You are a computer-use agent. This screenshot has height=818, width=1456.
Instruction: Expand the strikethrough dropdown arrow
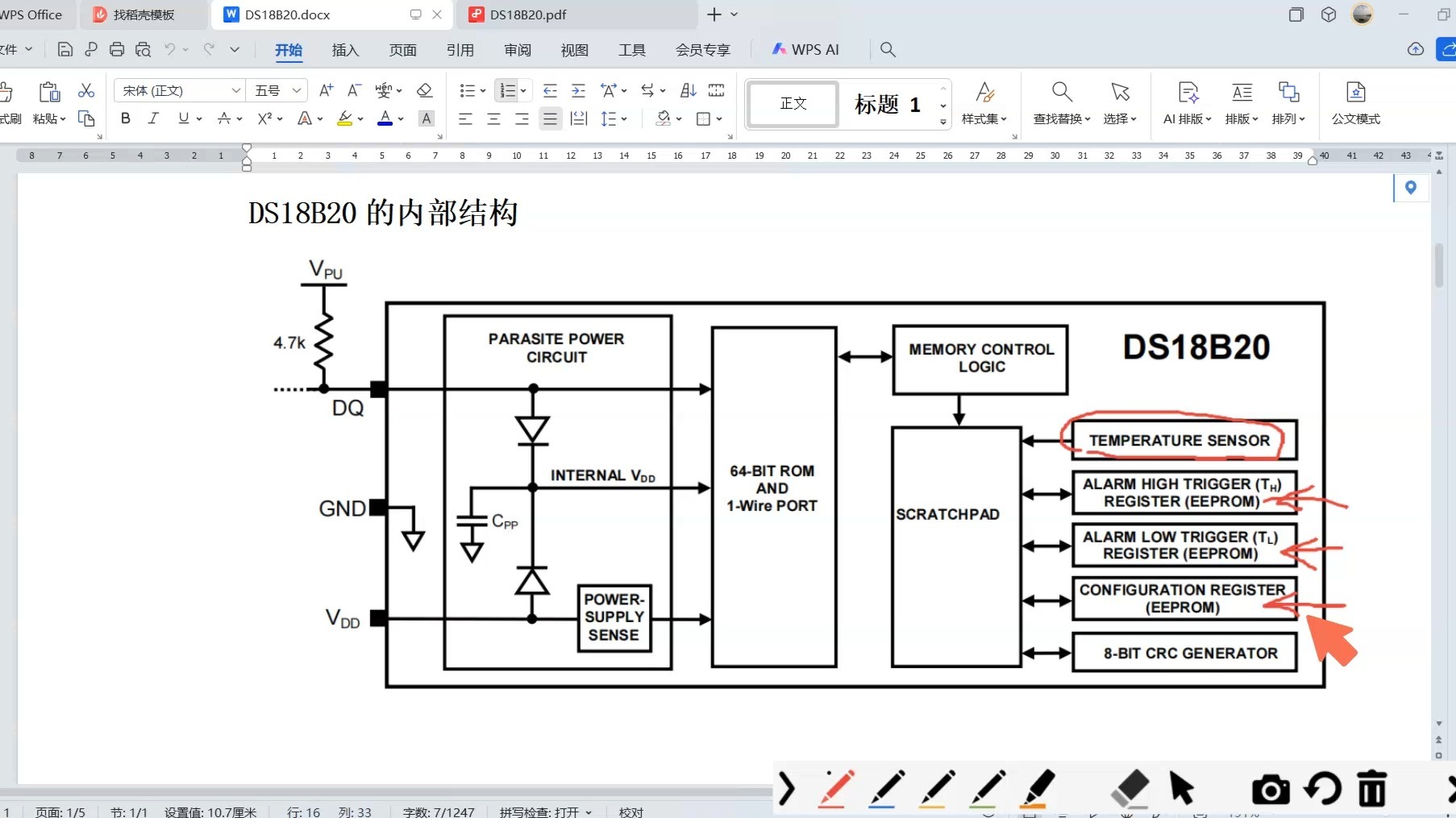pyautogui.click(x=239, y=119)
